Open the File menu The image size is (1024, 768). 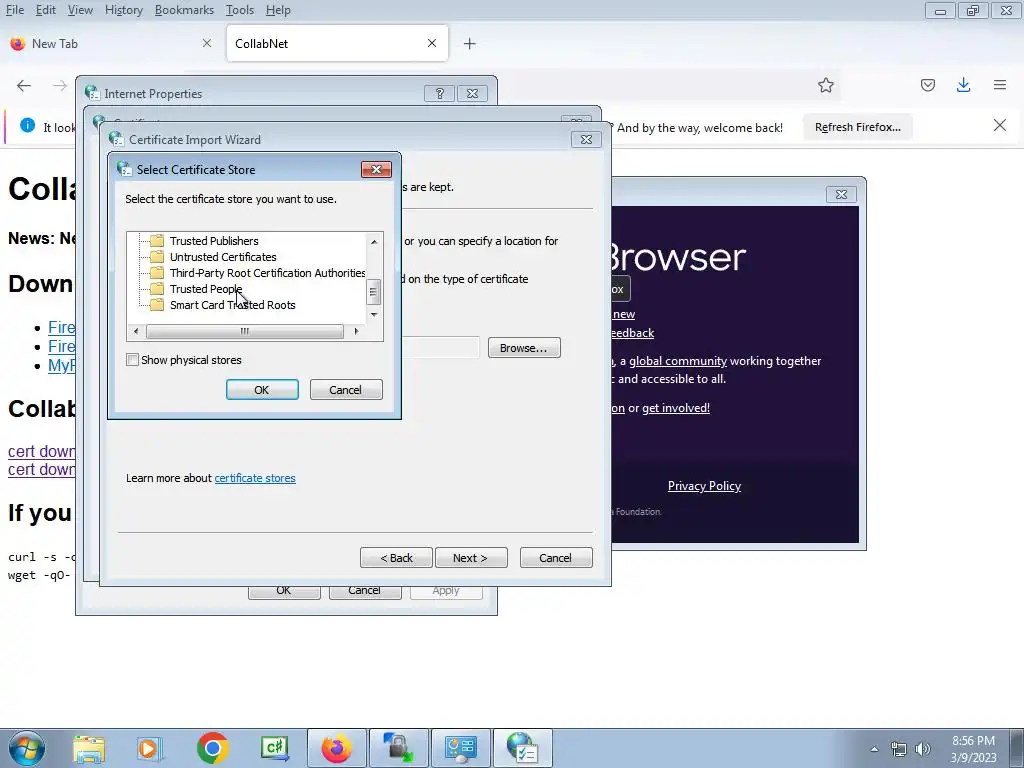[14, 10]
